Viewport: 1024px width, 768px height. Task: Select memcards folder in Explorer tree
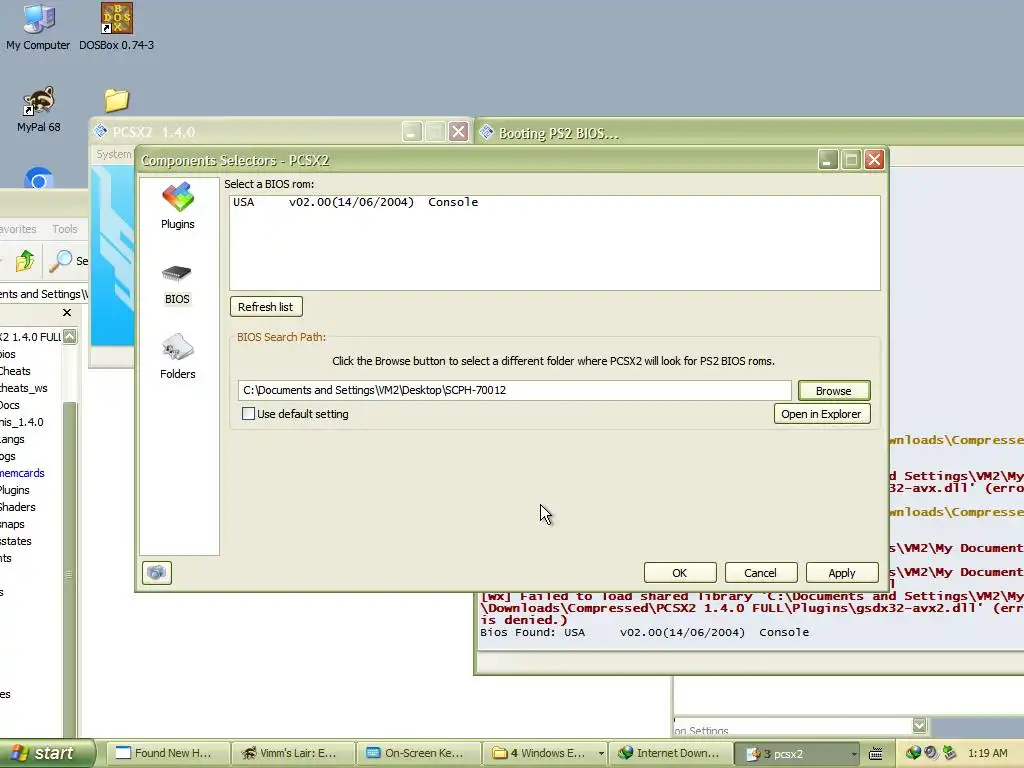[22, 473]
